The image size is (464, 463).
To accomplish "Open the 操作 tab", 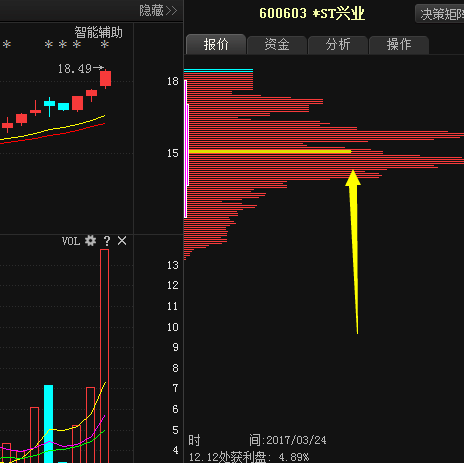I will pyautogui.click(x=399, y=45).
